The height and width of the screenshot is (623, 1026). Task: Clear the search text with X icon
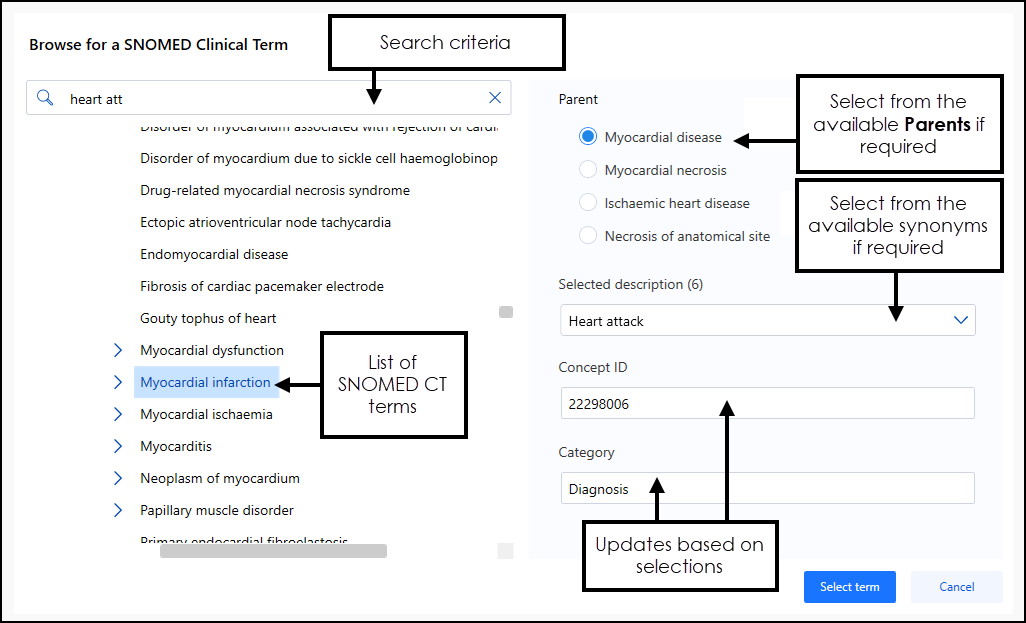(495, 98)
